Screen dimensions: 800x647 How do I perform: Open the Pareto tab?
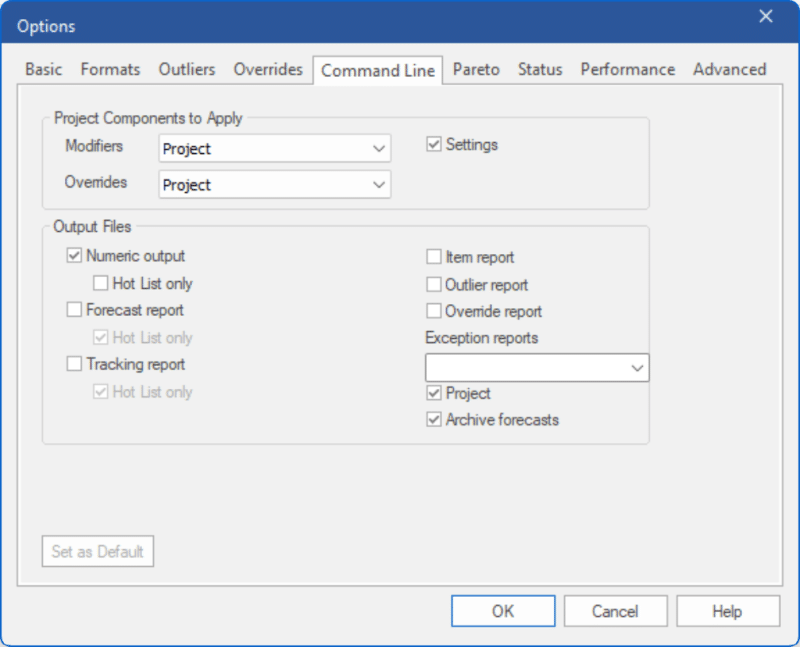pyautogui.click(x=477, y=70)
